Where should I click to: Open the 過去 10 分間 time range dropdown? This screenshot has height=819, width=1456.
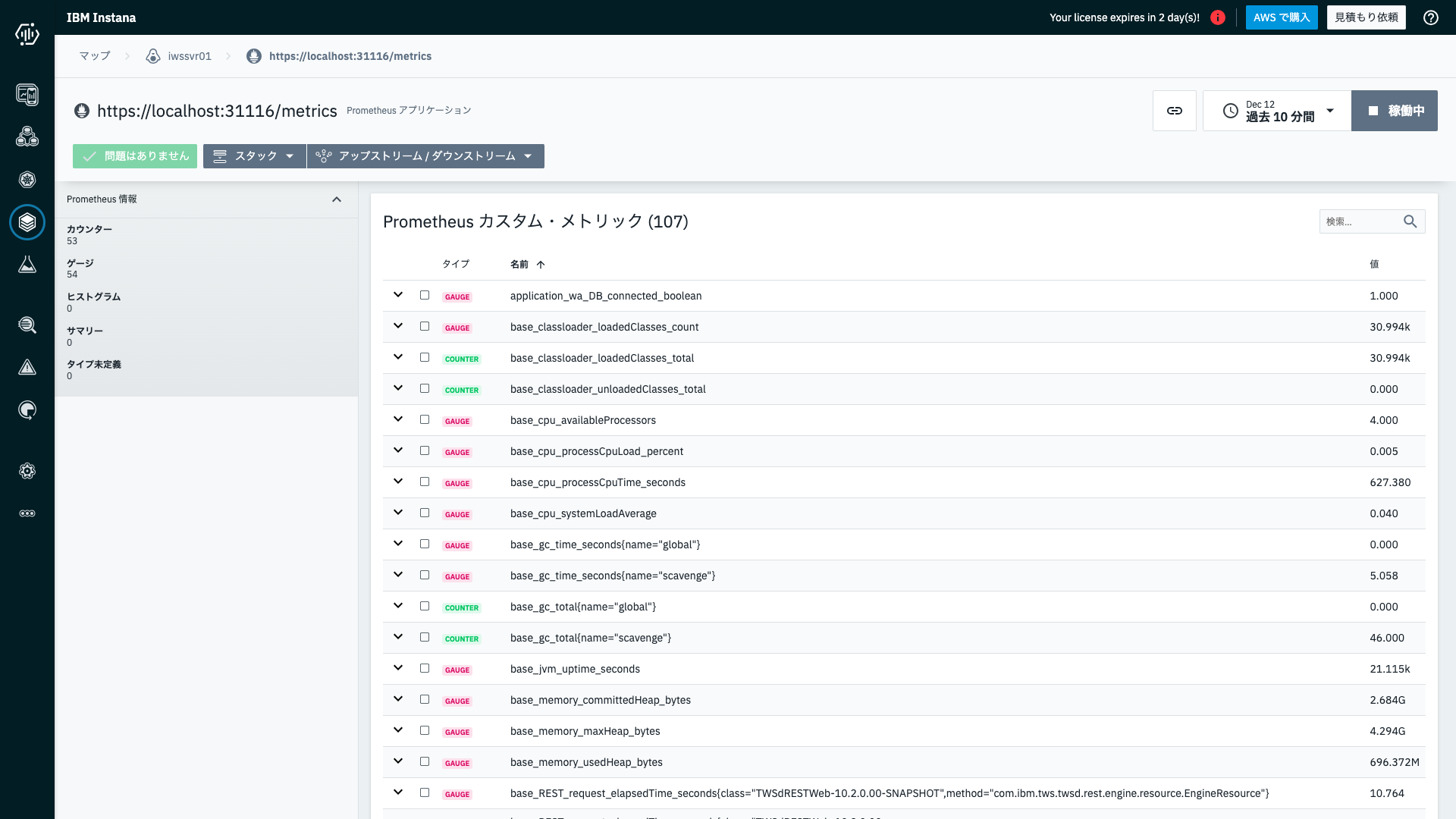1277,111
